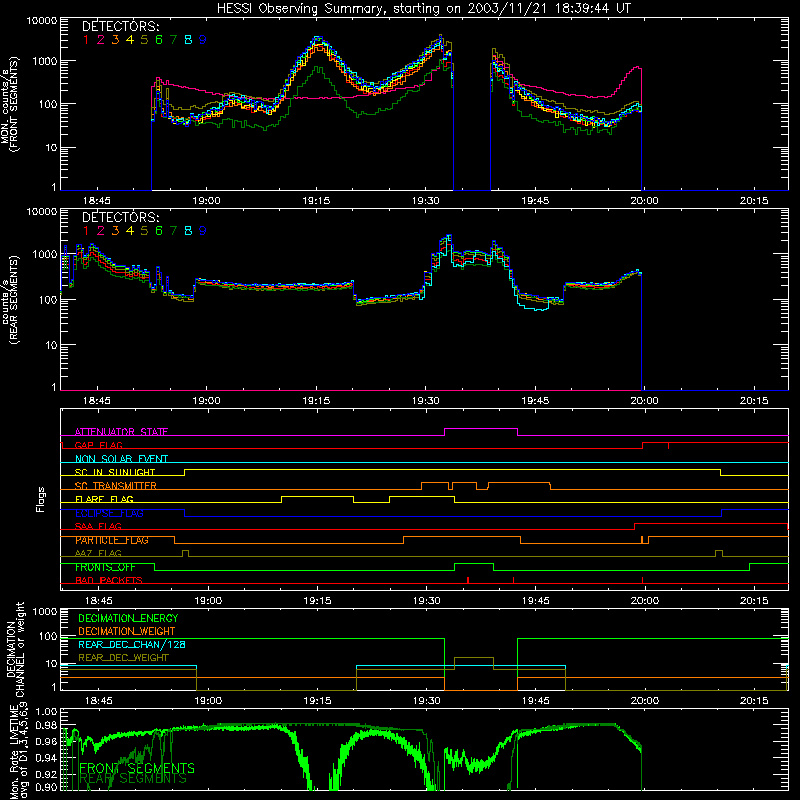
Task: Click the REAR SEGMENTS label in livetime plot
Action: click(133, 779)
